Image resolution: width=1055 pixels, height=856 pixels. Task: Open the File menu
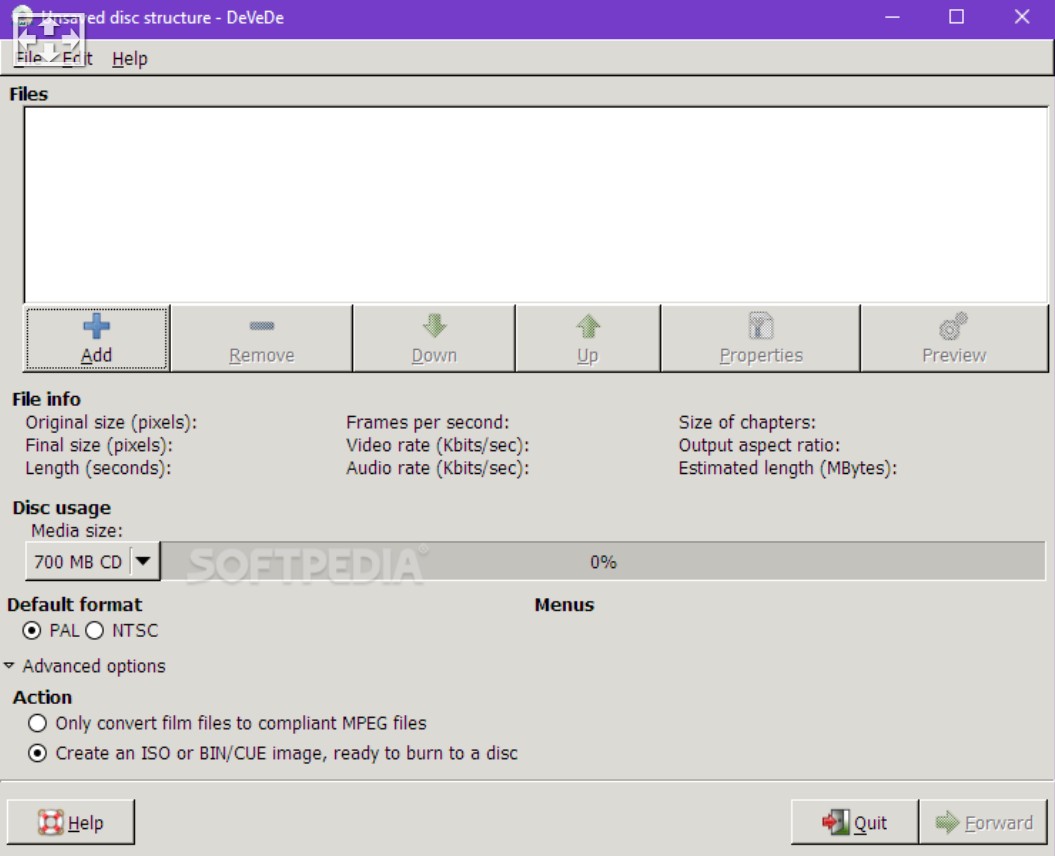[28, 59]
